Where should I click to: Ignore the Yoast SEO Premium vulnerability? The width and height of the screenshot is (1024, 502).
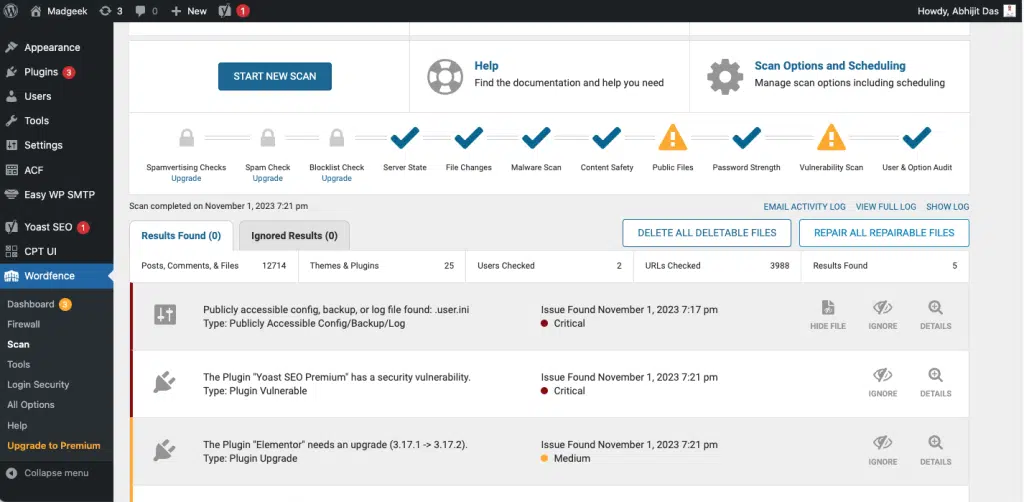coord(883,383)
